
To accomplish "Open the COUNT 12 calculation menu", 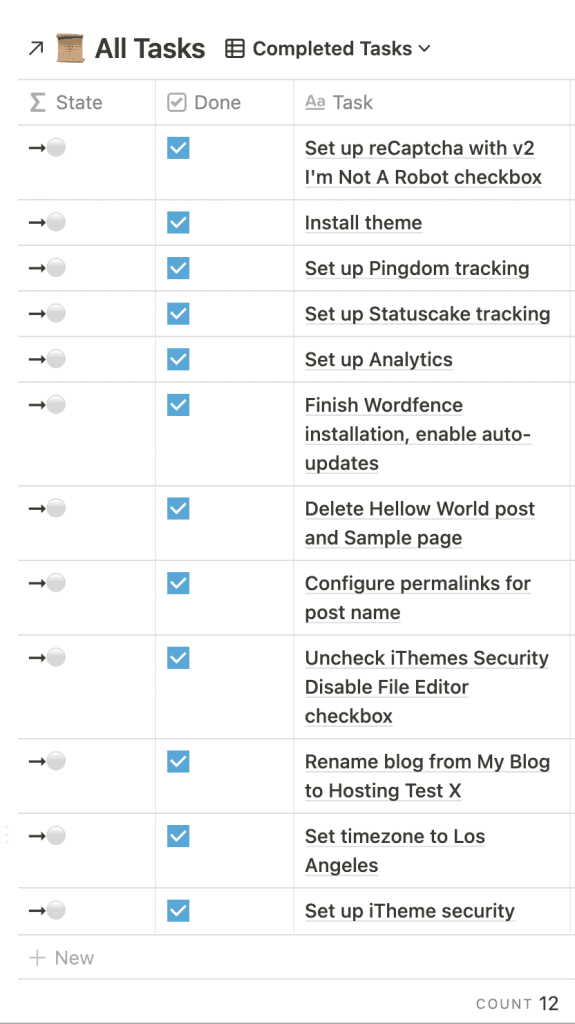I will [x=517, y=1003].
